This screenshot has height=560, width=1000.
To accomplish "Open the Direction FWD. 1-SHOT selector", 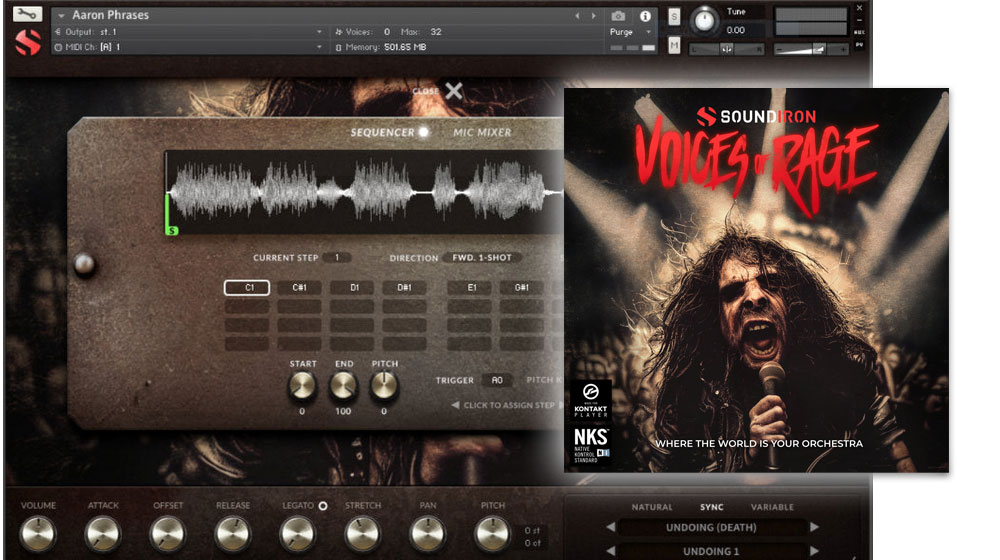I will click(x=482, y=258).
